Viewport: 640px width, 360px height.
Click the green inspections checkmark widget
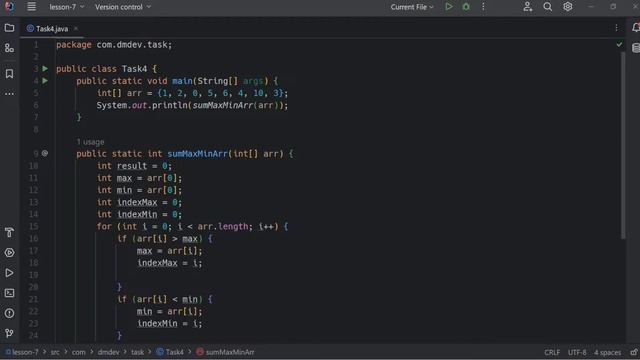pyautogui.click(x=619, y=44)
